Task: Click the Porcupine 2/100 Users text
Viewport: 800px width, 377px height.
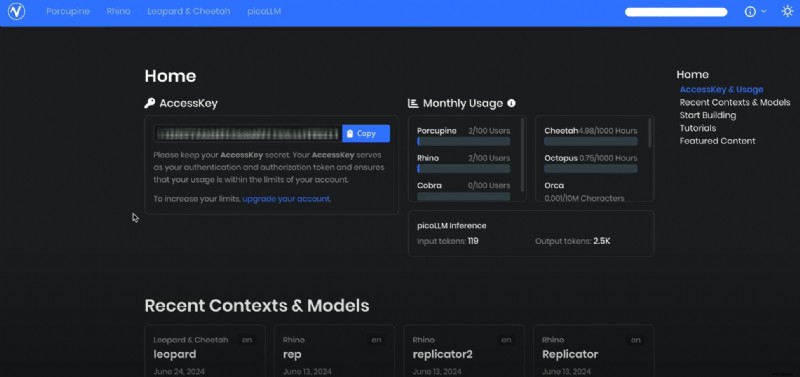Action: click(x=489, y=131)
